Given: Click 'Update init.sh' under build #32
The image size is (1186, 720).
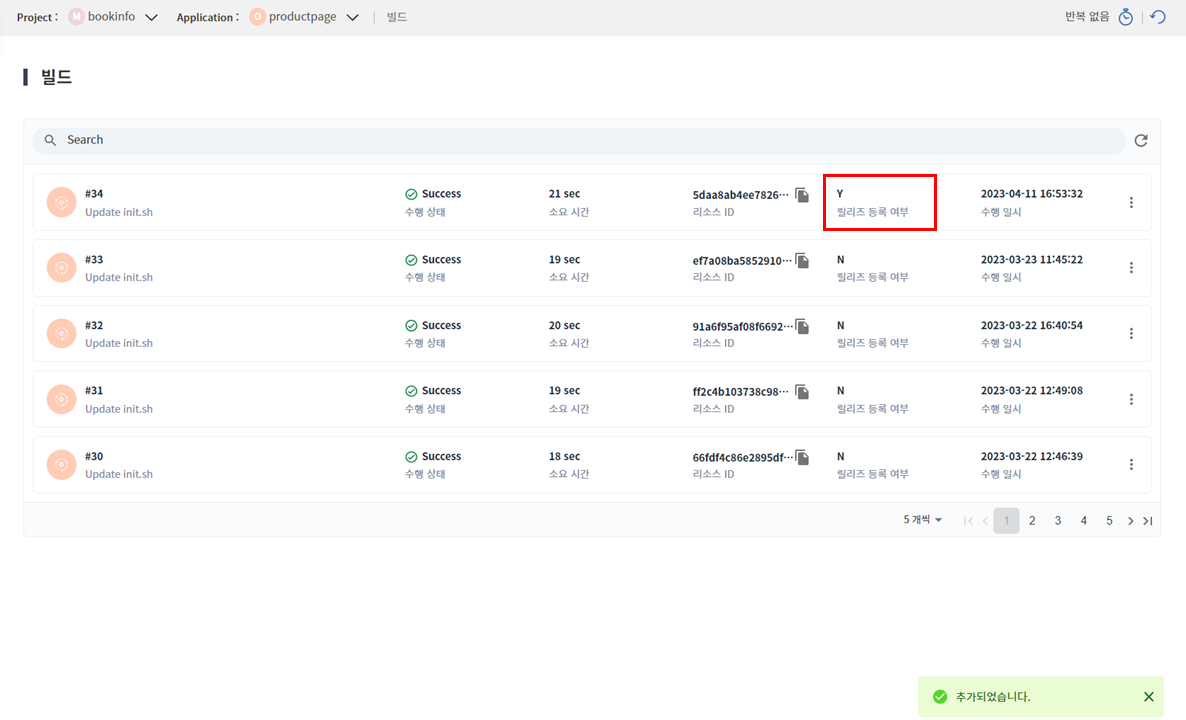Looking at the screenshot, I should point(119,343).
